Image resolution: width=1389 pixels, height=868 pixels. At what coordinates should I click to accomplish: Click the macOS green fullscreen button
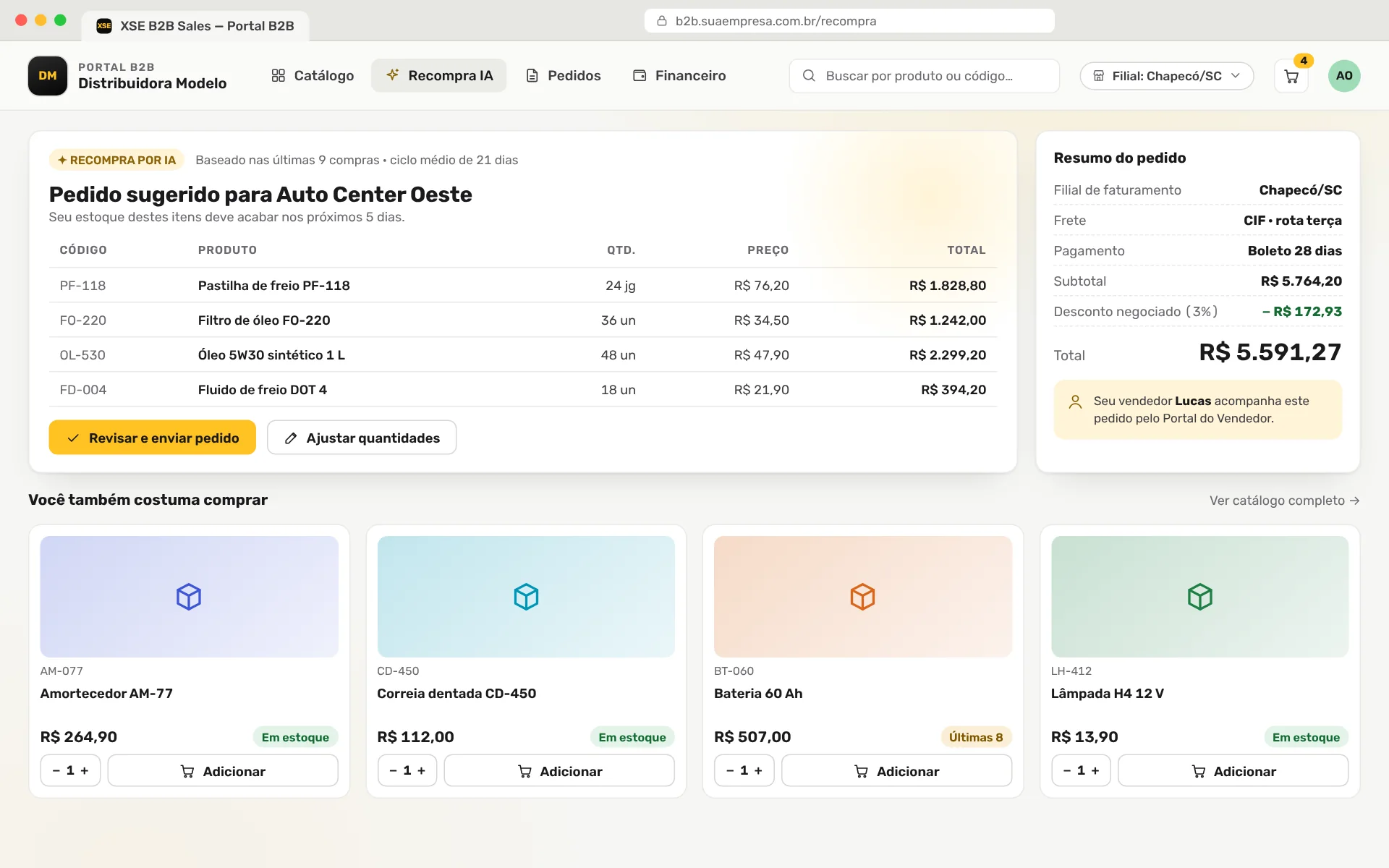60,20
